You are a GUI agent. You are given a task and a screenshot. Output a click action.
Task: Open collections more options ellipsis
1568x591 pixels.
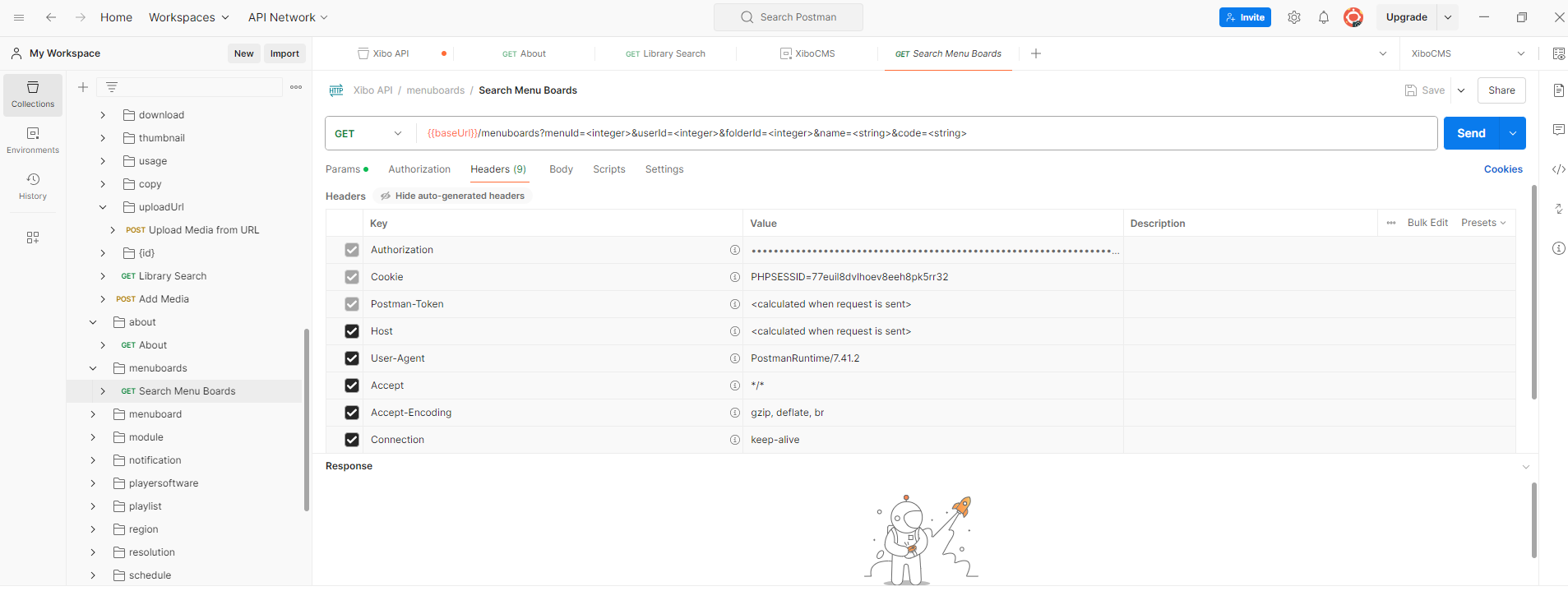point(296,87)
